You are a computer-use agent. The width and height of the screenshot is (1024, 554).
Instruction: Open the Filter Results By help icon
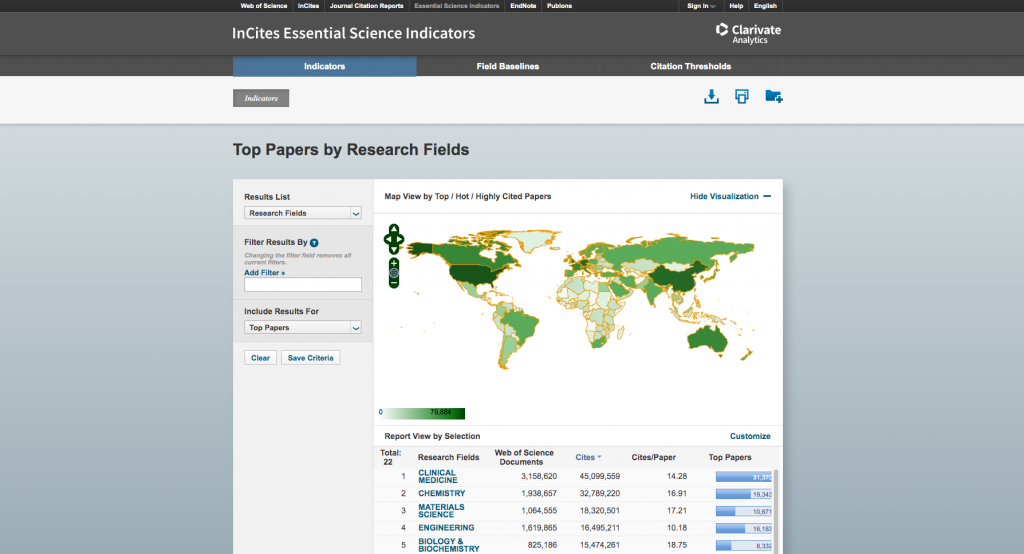(314, 243)
